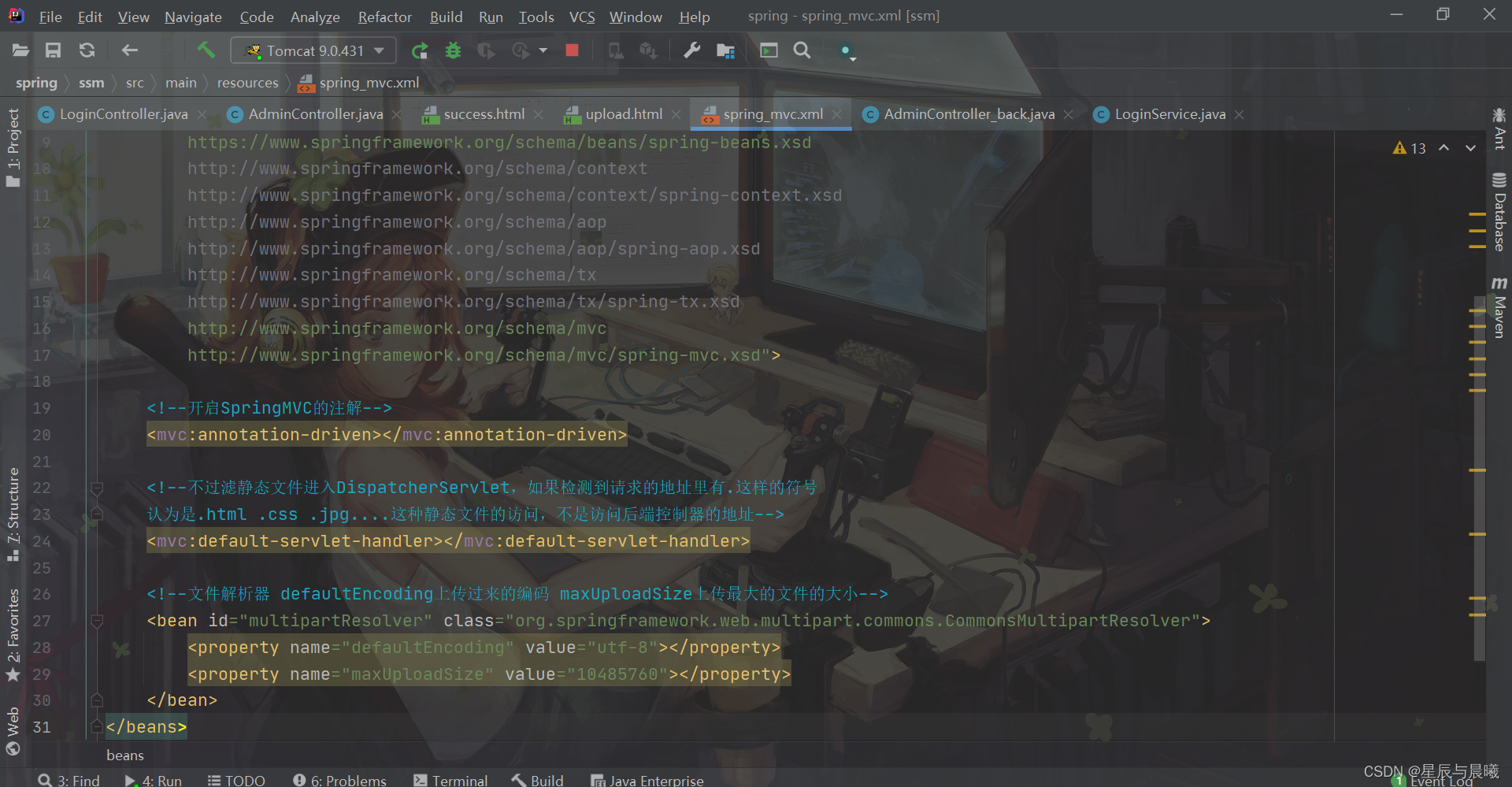1512x787 pixels.
Task: Open the Build tool window
Action: 538,780
